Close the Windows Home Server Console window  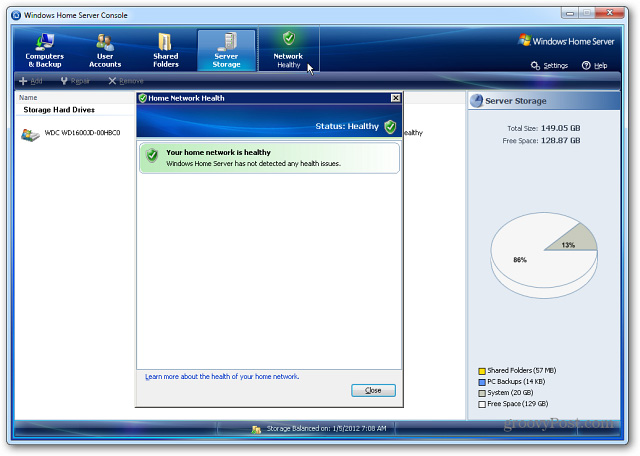coord(609,13)
